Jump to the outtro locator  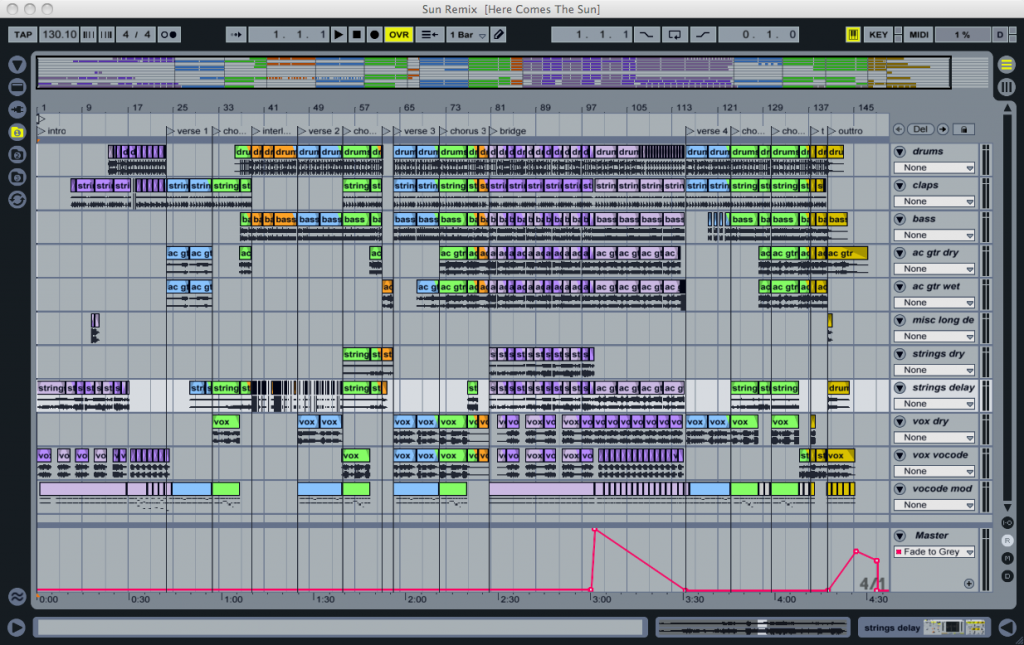(x=845, y=131)
